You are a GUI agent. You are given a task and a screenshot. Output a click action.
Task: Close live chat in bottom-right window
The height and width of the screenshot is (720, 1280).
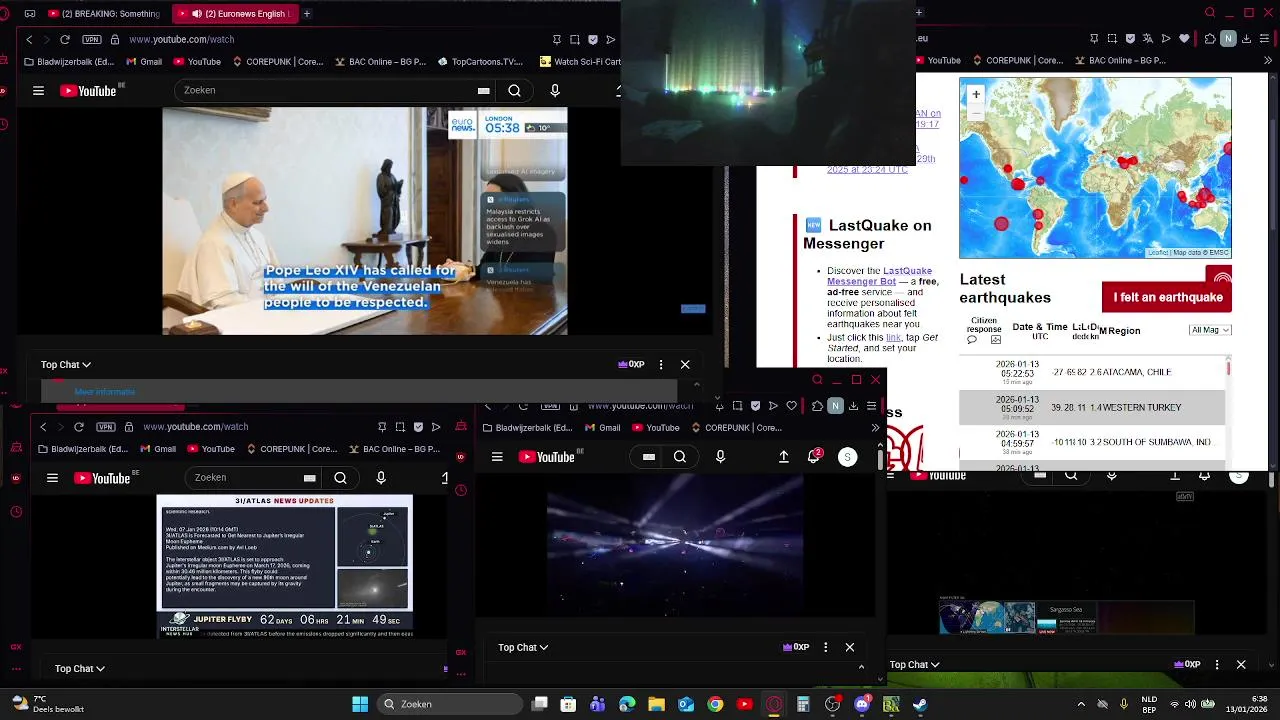pos(1241,665)
